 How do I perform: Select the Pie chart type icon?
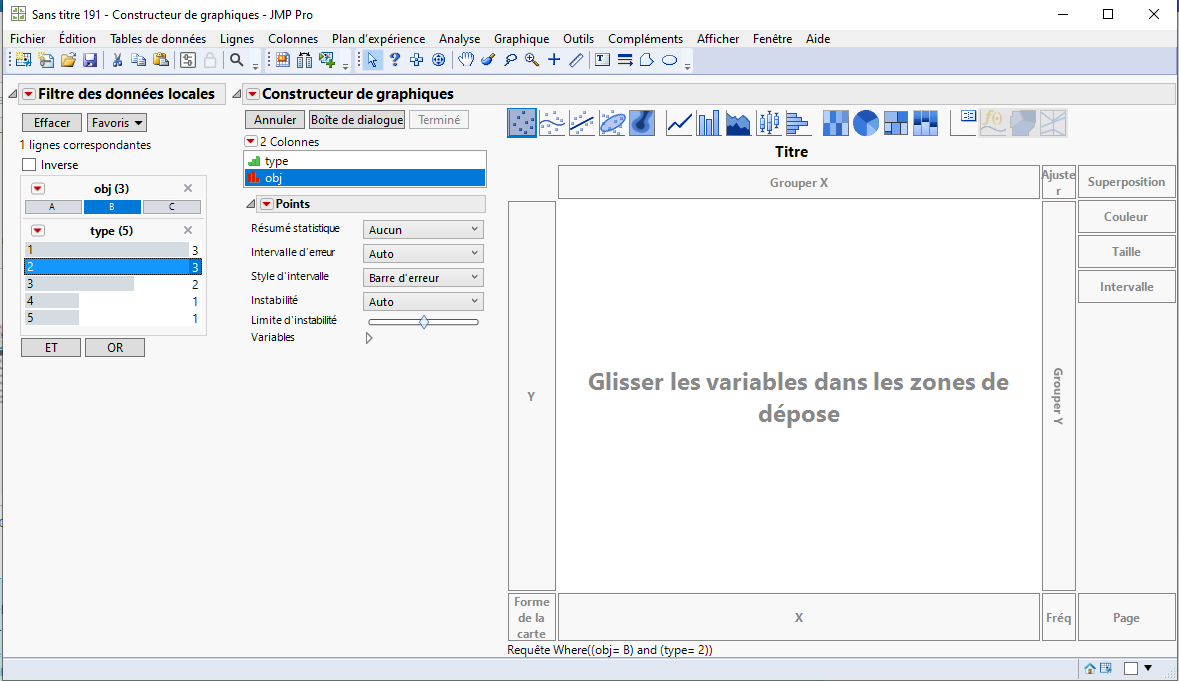point(865,123)
